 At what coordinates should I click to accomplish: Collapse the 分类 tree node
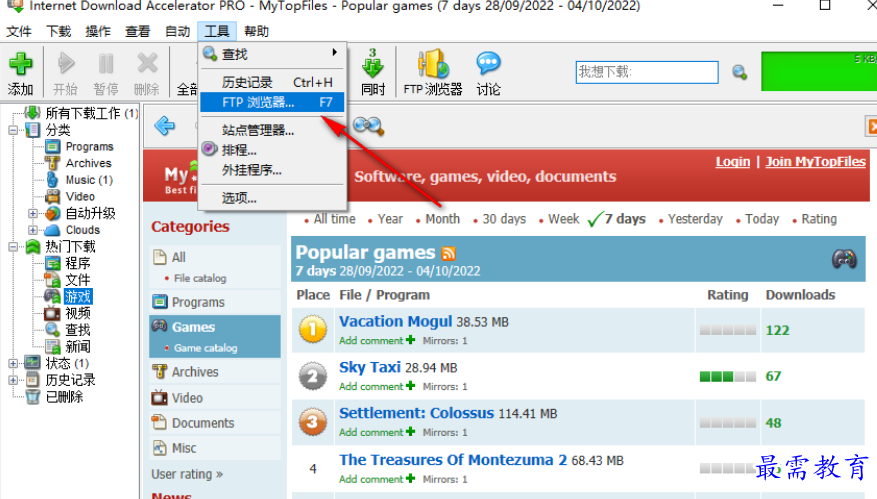pyautogui.click(x=13, y=130)
